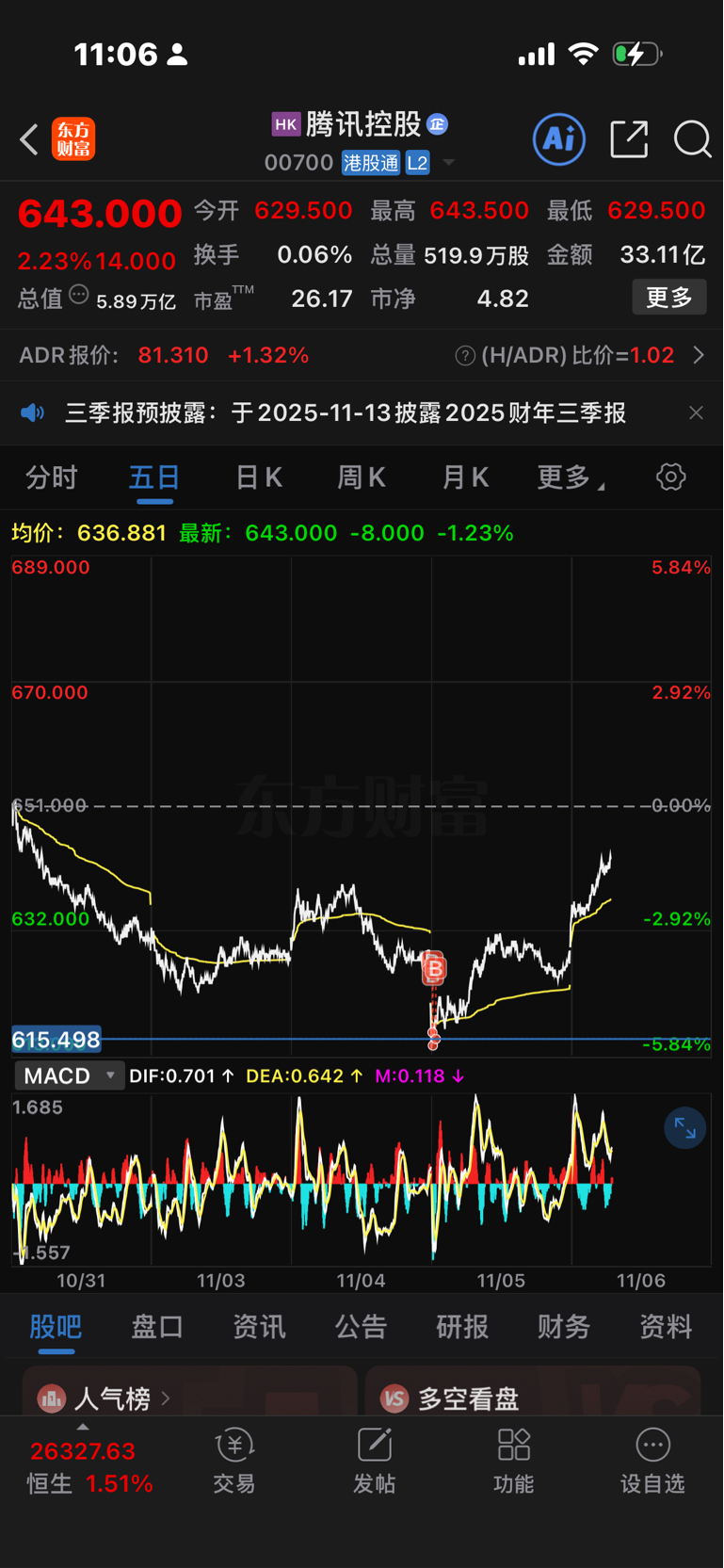Image resolution: width=724 pixels, height=1568 pixels.
Task: Dismiss the 三季报预披露 notice
Action: [696, 412]
